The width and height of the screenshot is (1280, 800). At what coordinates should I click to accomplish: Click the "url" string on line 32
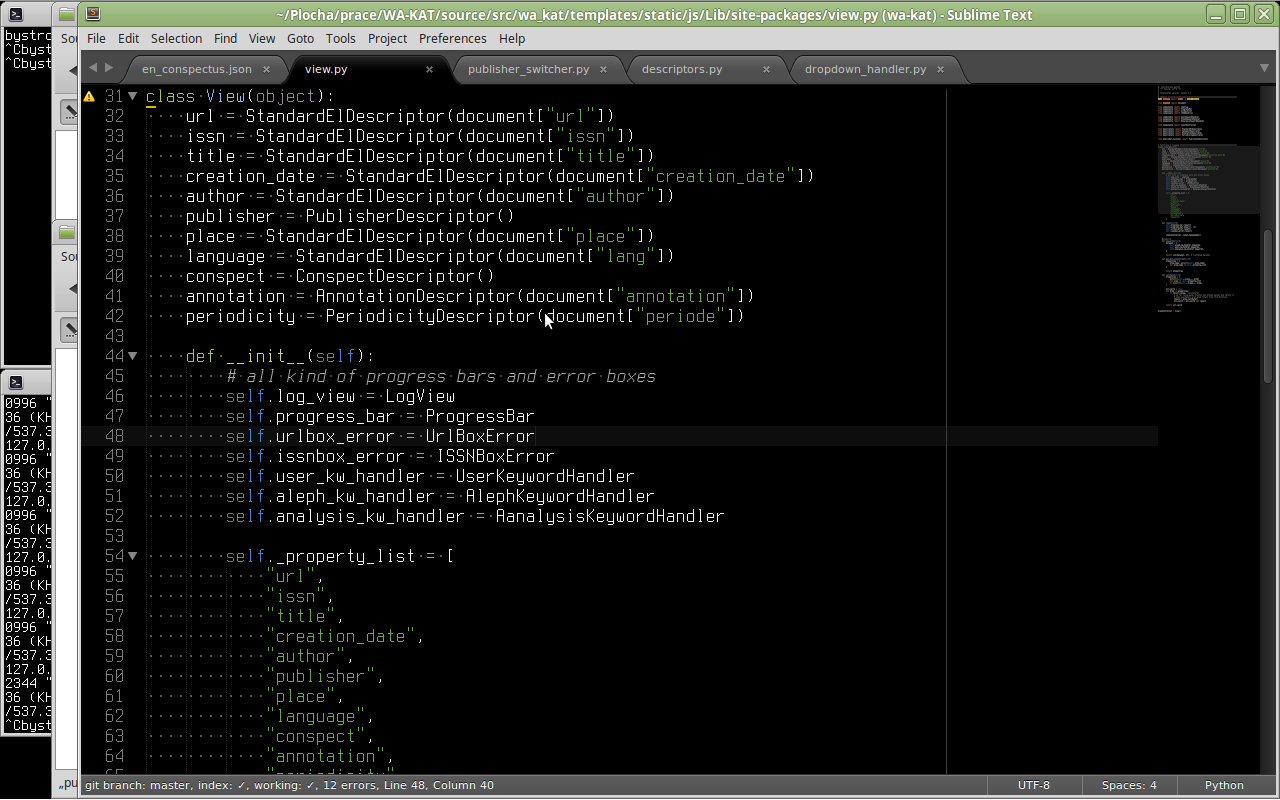570,116
